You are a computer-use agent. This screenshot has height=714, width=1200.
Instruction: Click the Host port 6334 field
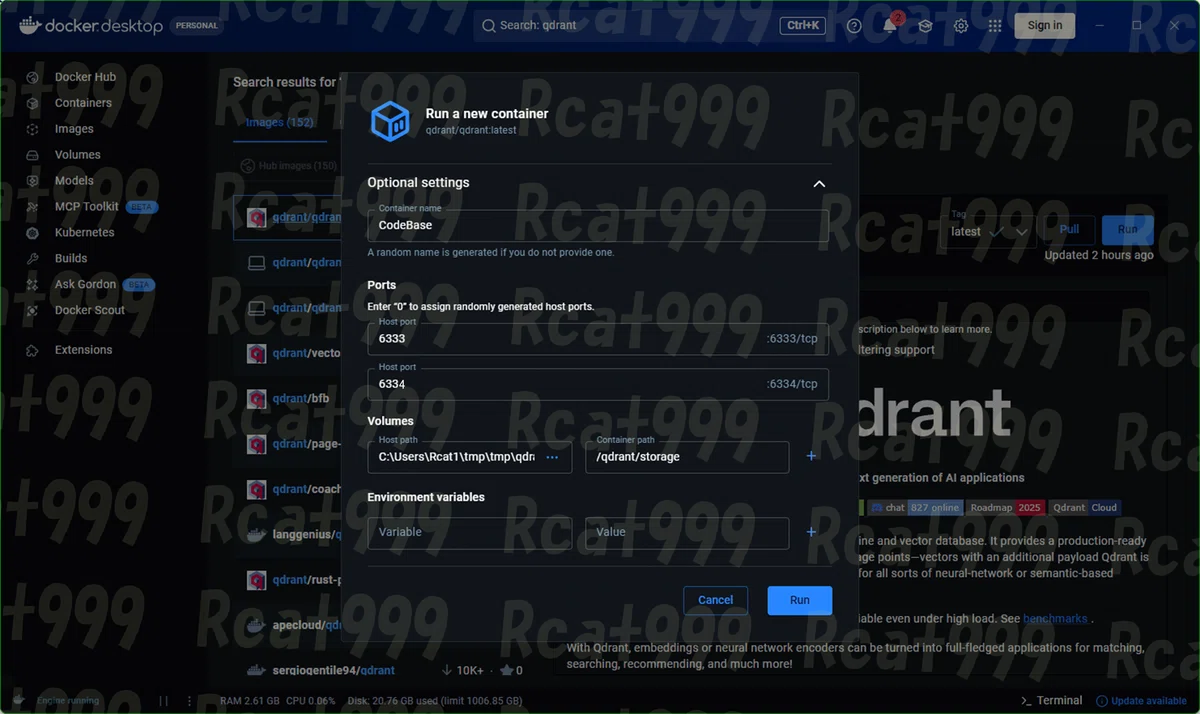tap(598, 384)
